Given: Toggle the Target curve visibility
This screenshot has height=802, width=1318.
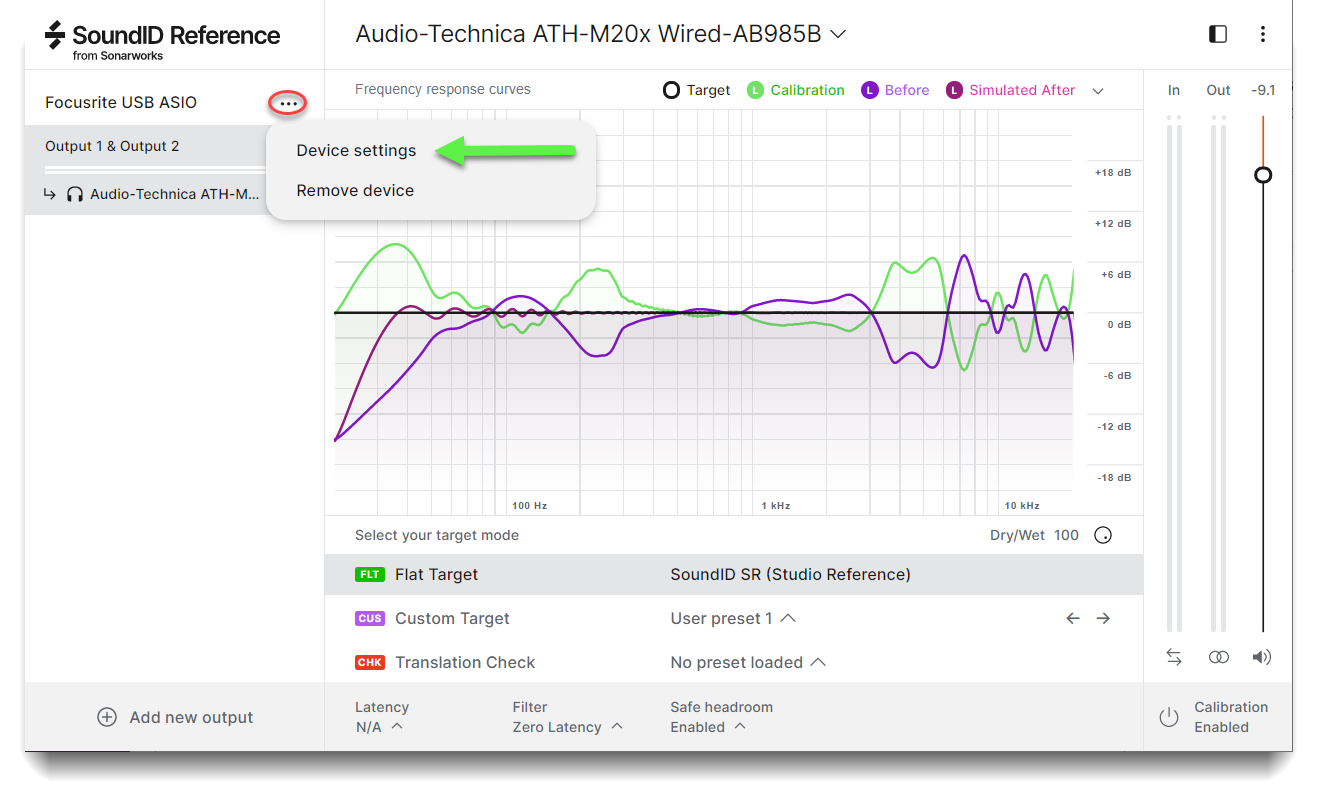Looking at the screenshot, I should click(x=697, y=90).
